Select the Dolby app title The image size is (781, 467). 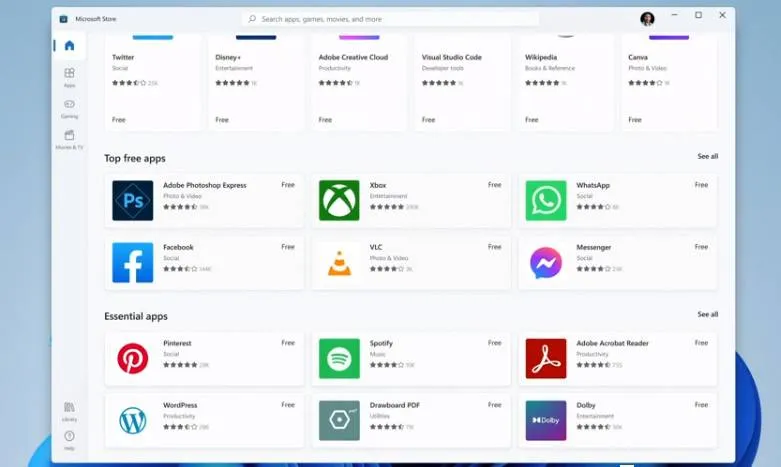586,405
